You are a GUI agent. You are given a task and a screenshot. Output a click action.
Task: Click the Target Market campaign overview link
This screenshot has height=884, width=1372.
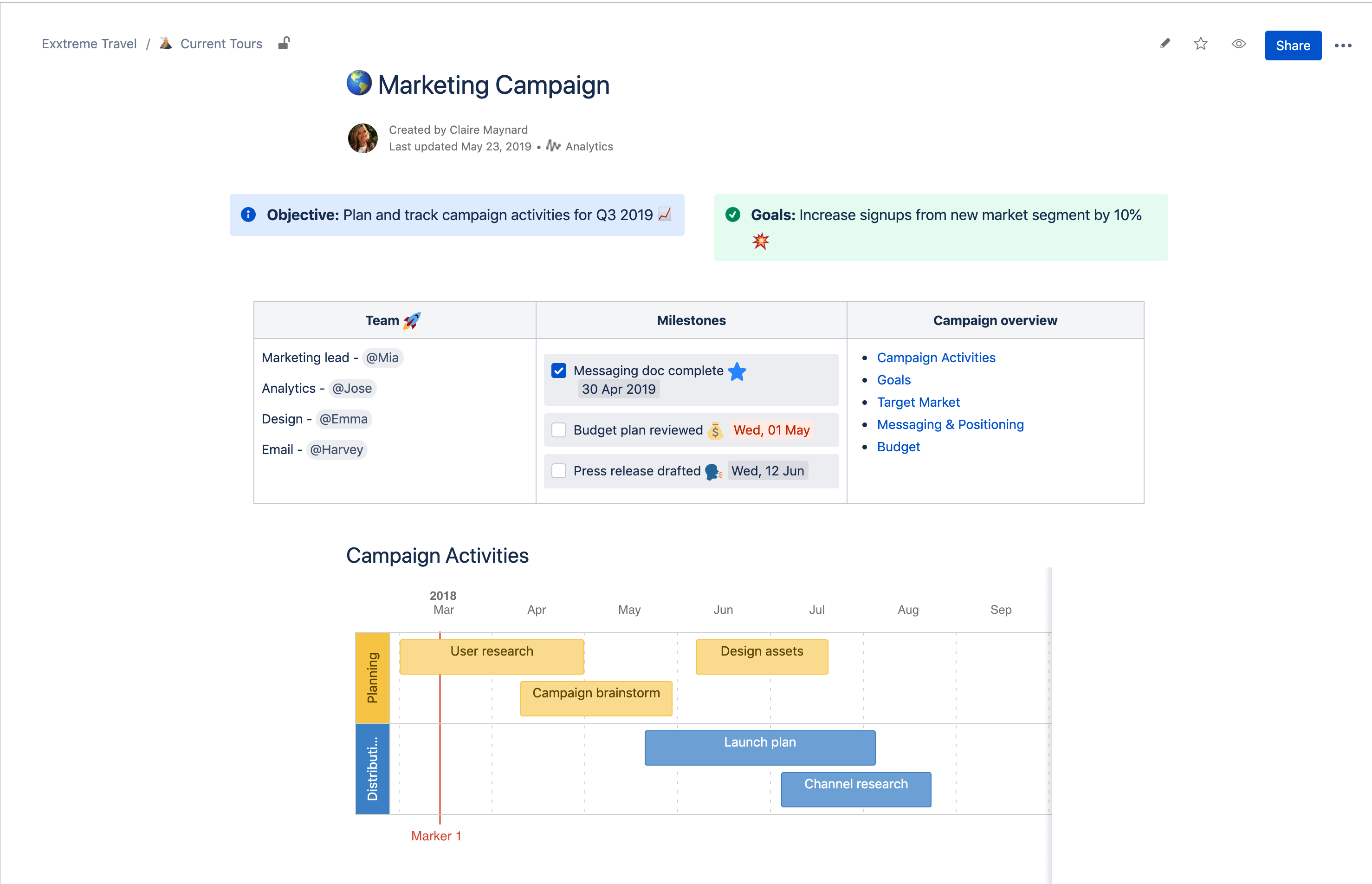(918, 402)
